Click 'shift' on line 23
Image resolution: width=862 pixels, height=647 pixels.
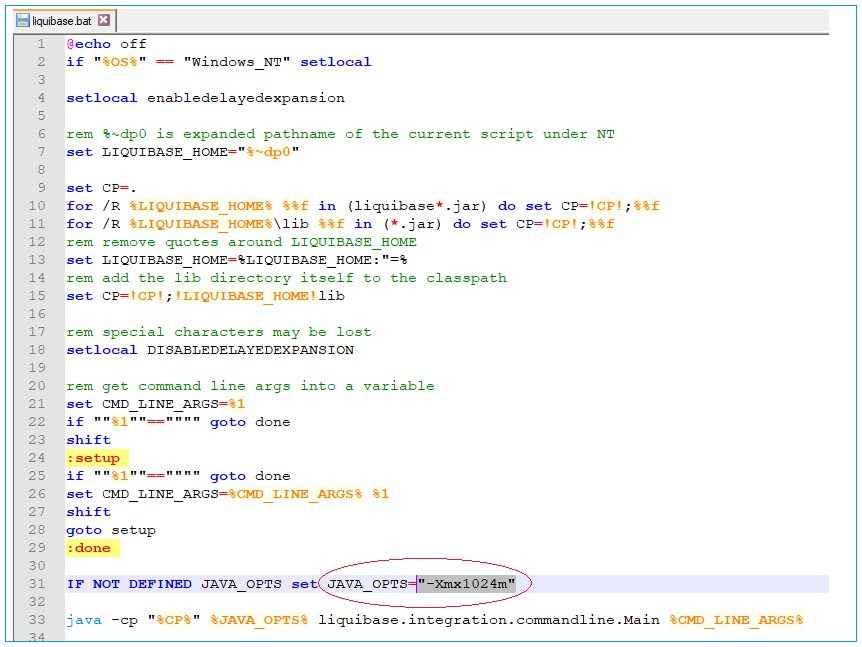tap(89, 440)
